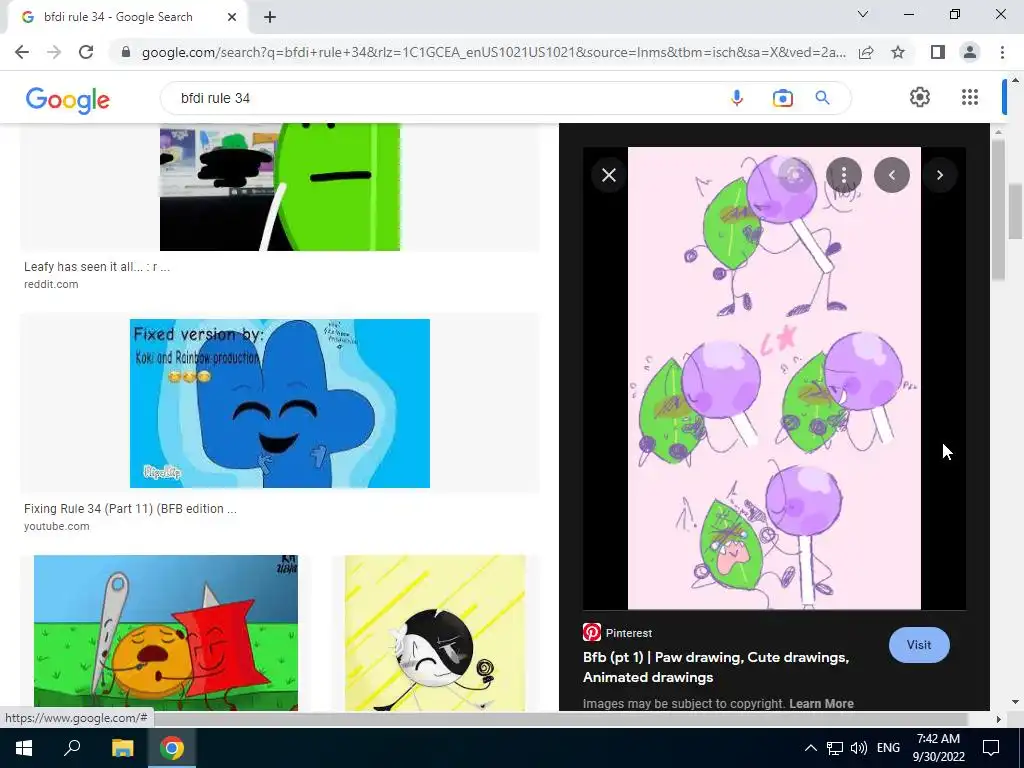Open Google quick settings gear
Viewport: 1024px width, 768px height.
coord(920,97)
